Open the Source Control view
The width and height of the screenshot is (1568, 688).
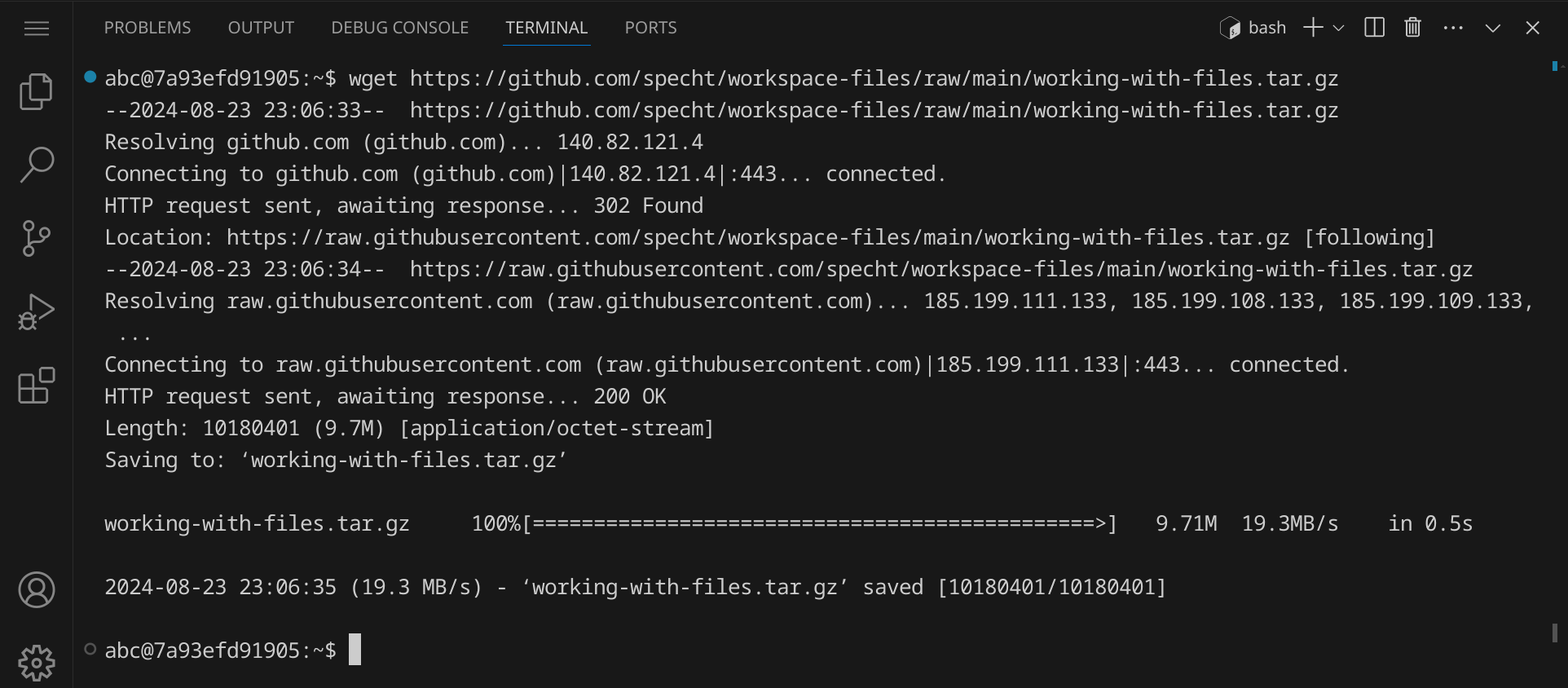[36, 238]
